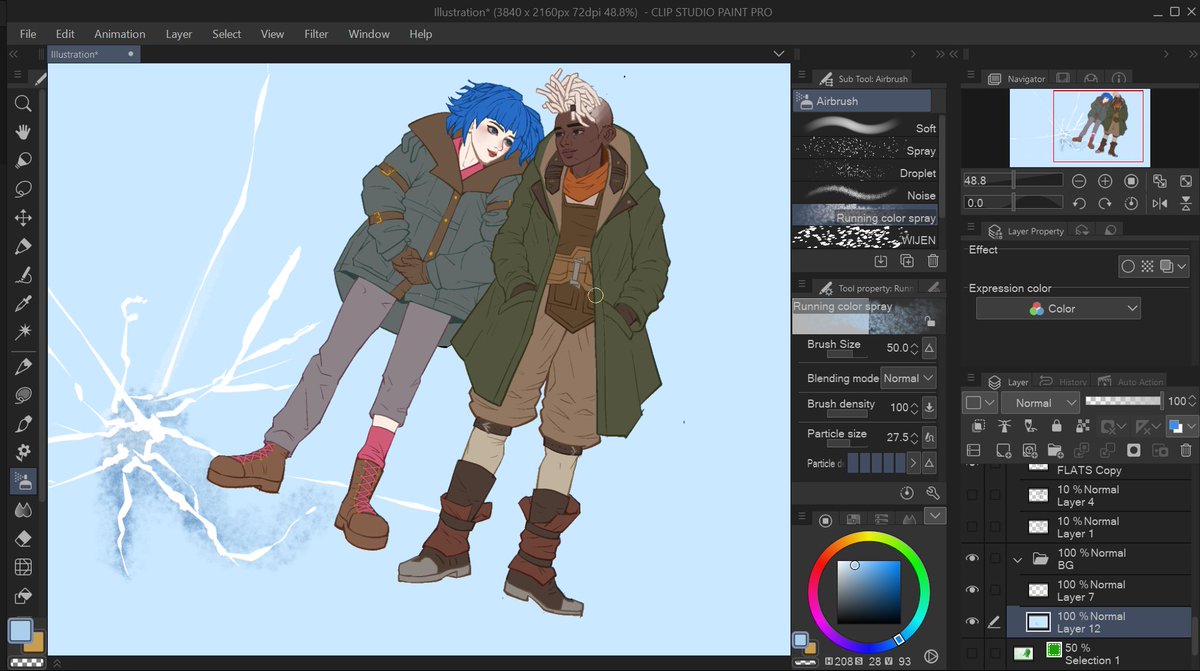Open the Expression color dropdown
The width and height of the screenshot is (1200, 671).
(x=1058, y=309)
